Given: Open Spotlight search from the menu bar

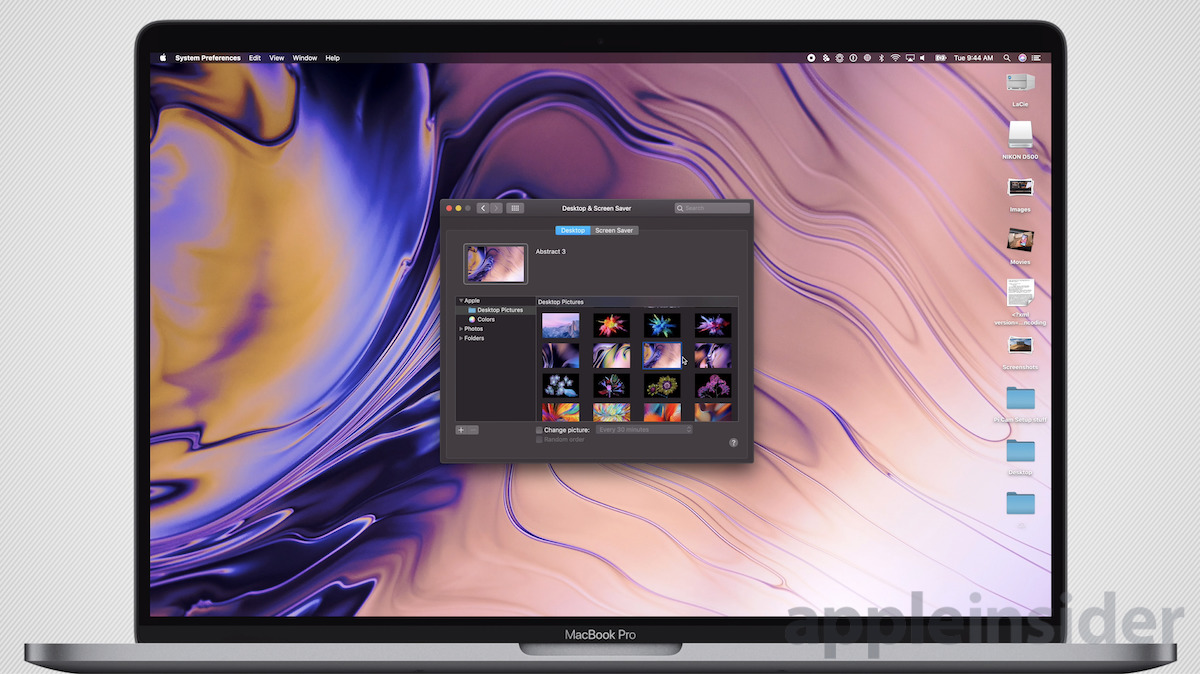Looking at the screenshot, I should tap(1007, 58).
